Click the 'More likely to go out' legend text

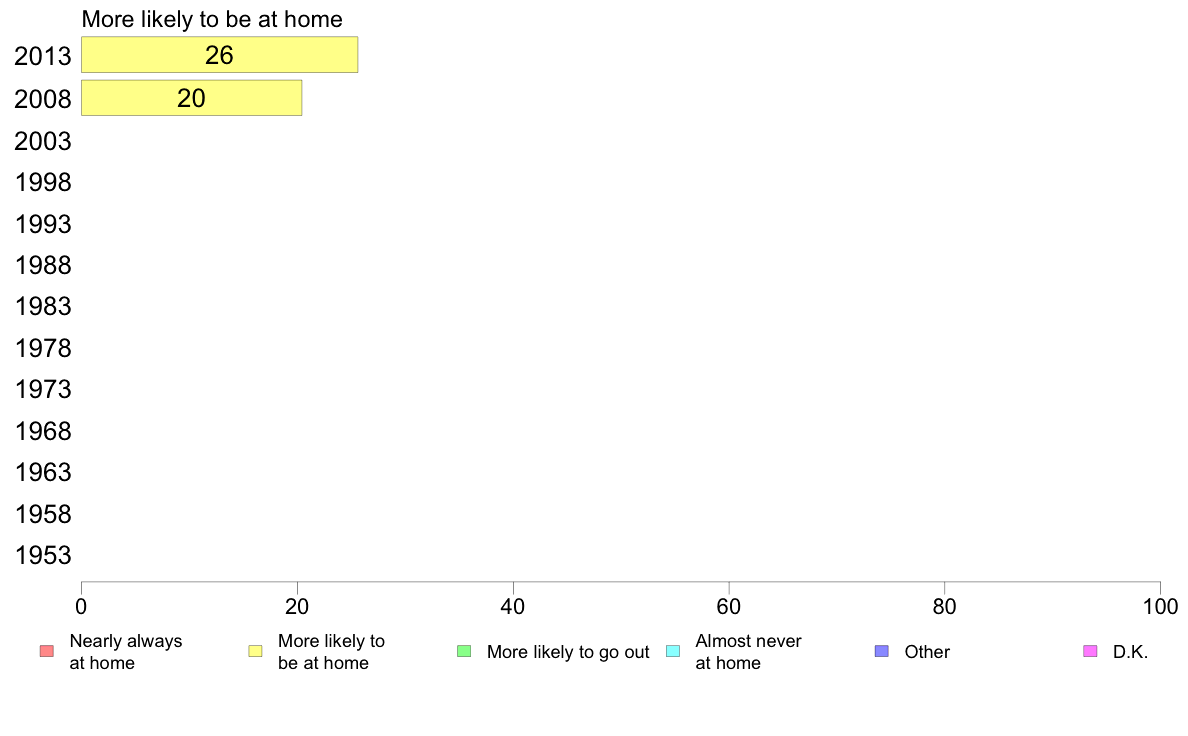[x=568, y=652]
